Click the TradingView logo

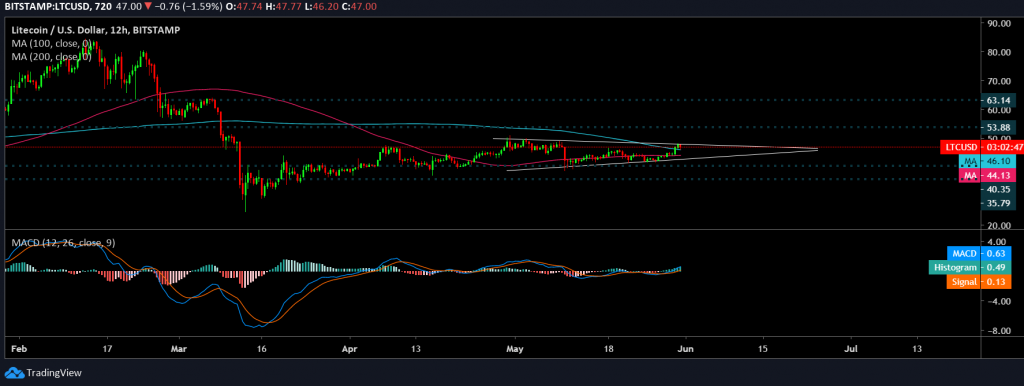tap(43, 373)
